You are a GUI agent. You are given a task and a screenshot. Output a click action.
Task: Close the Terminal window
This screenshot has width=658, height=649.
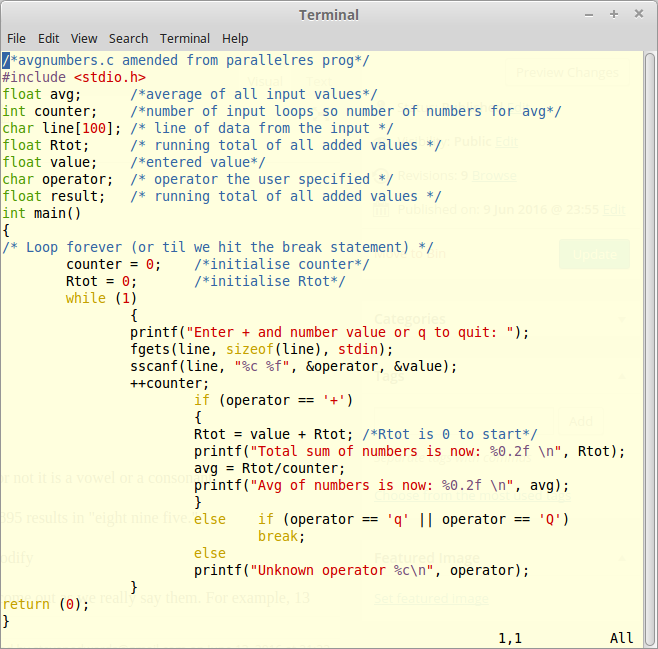point(639,14)
